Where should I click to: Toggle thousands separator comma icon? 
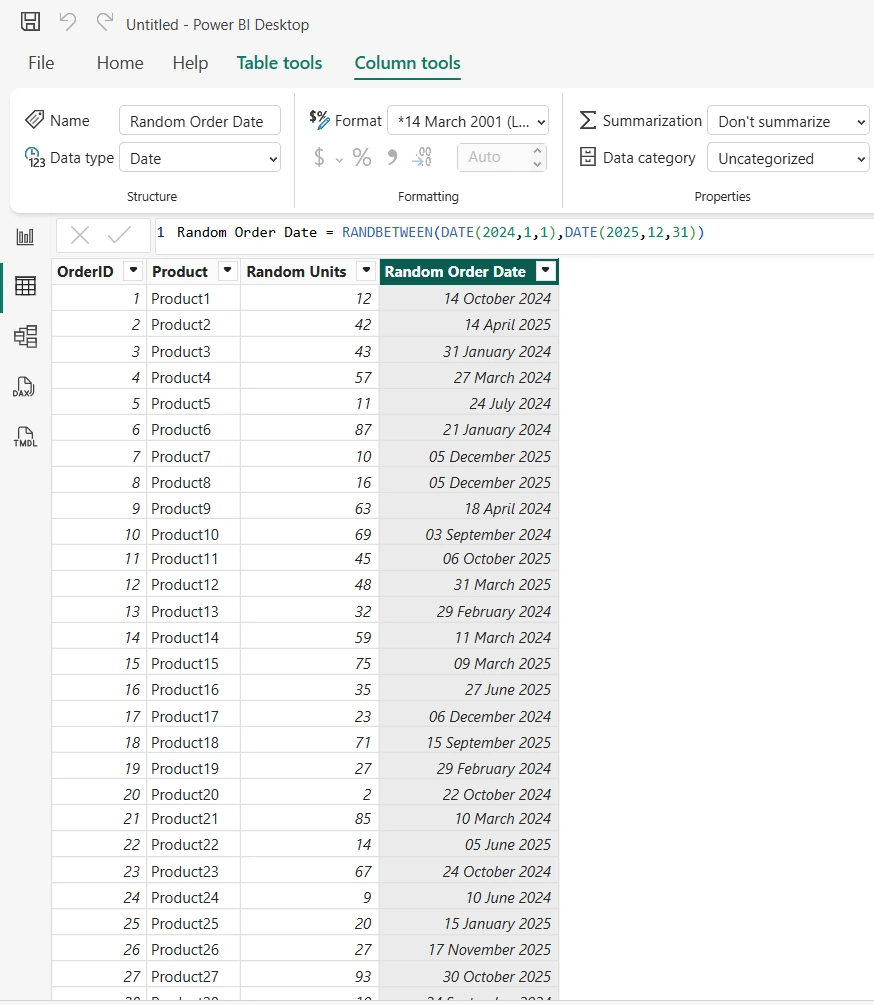pyautogui.click(x=392, y=157)
